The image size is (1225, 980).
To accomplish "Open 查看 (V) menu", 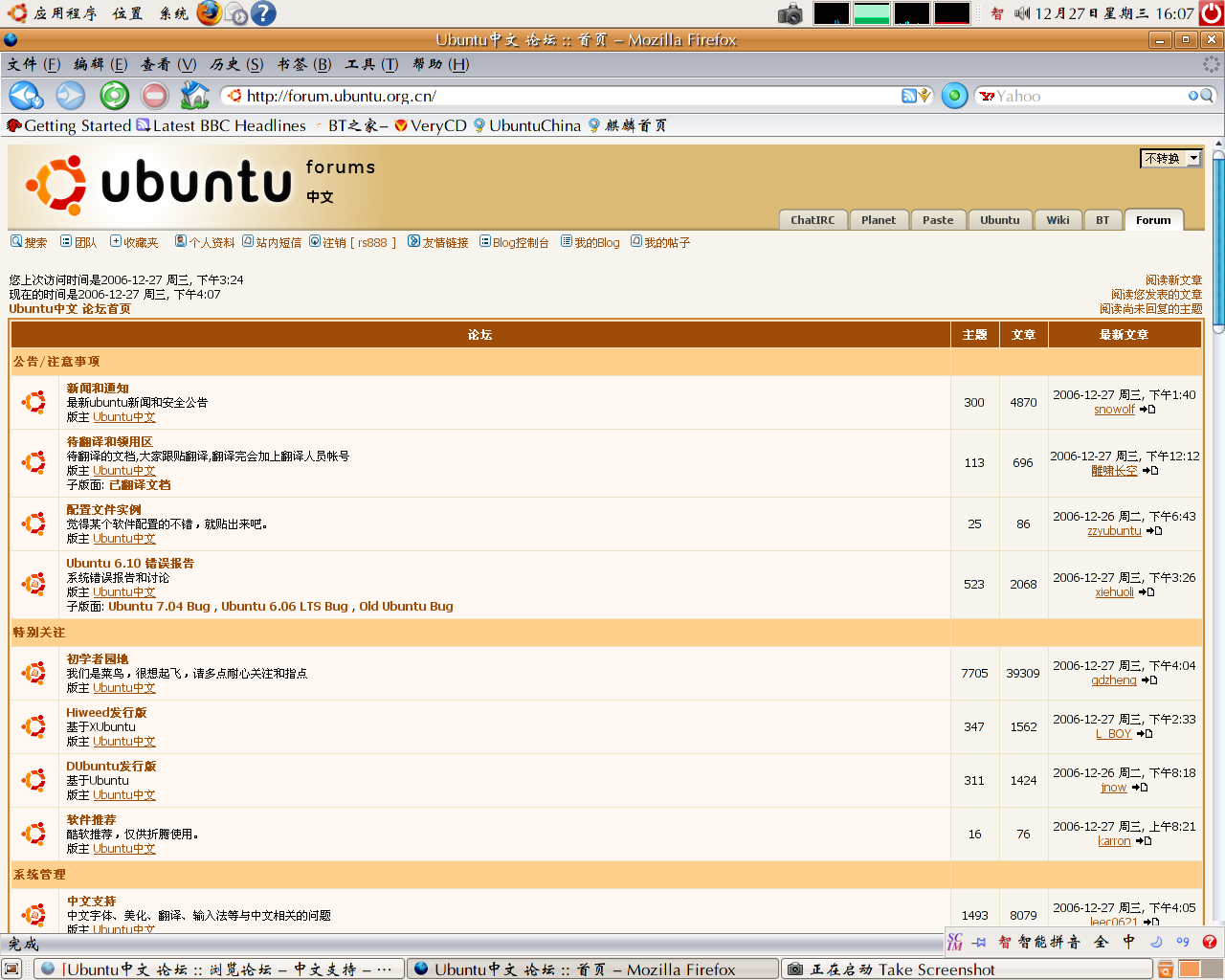I will [x=168, y=64].
